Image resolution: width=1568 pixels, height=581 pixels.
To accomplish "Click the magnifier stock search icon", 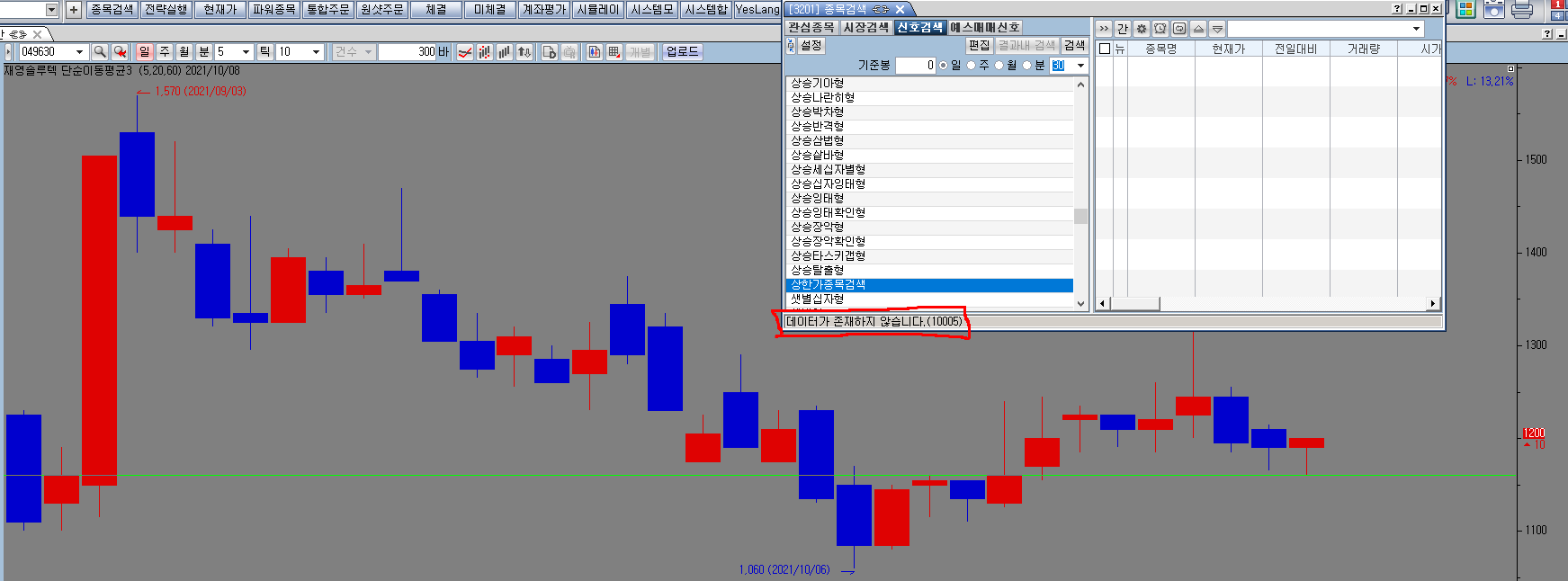I will click(x=100, y=52).
